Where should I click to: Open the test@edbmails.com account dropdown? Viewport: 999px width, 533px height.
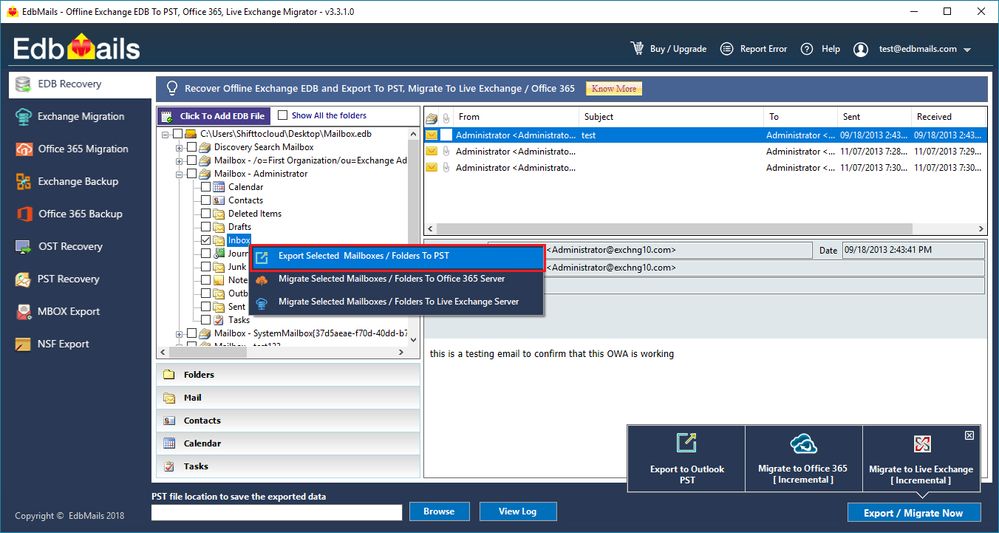(966, 50)
